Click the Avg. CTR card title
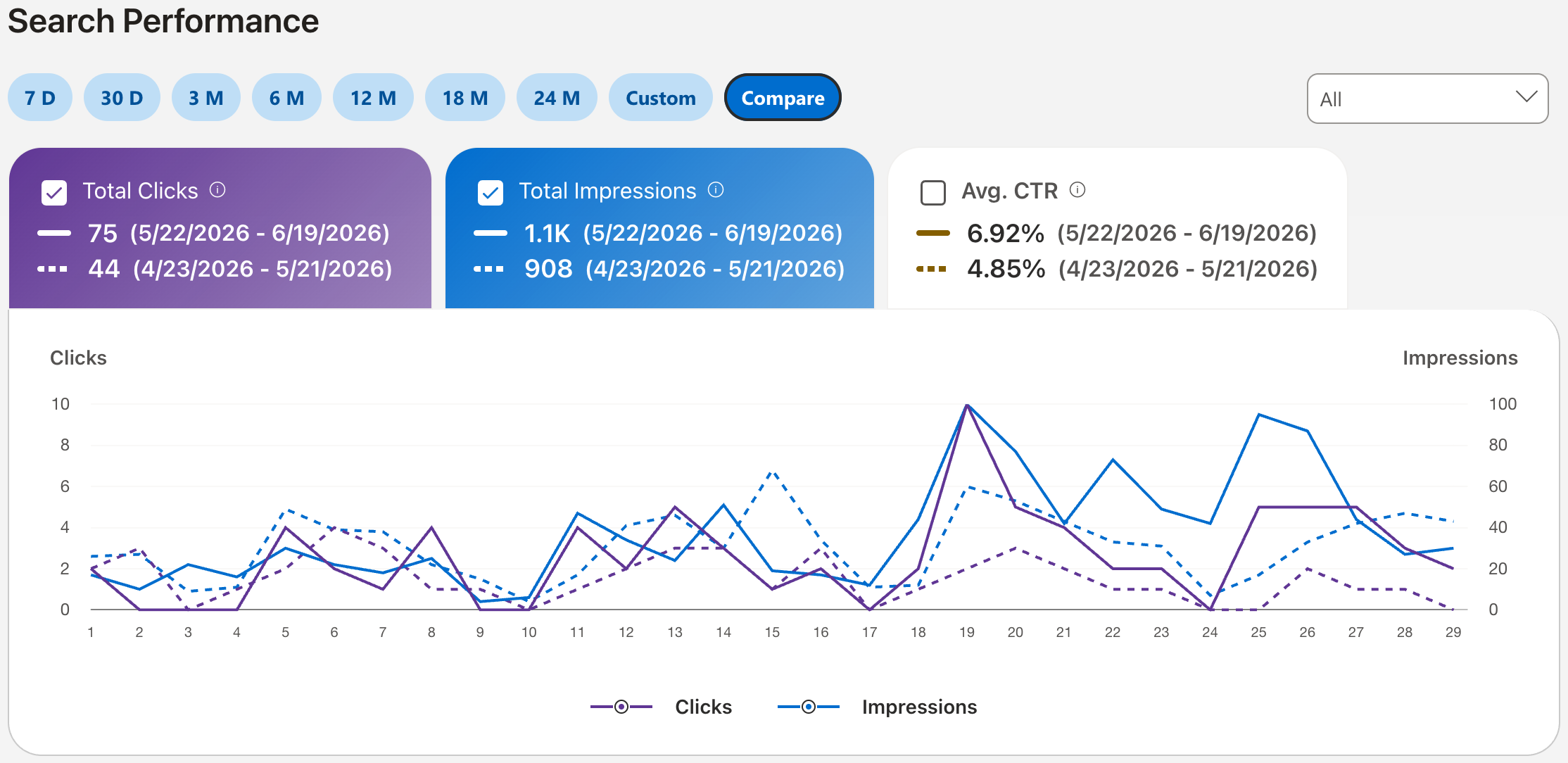Image resolution: width=1568 pixels, height=763 pixels. click(x=1010, y=191)
